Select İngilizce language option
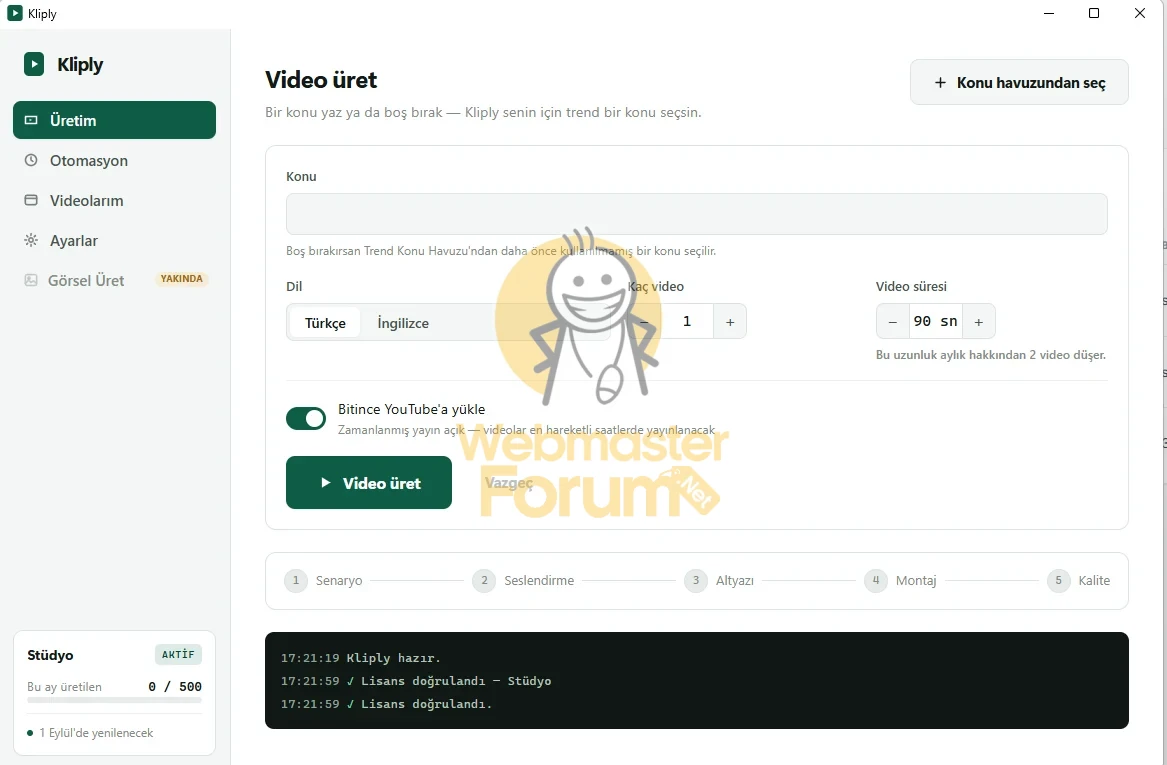This screenshot has height=765, width=1167. (403, 323)
